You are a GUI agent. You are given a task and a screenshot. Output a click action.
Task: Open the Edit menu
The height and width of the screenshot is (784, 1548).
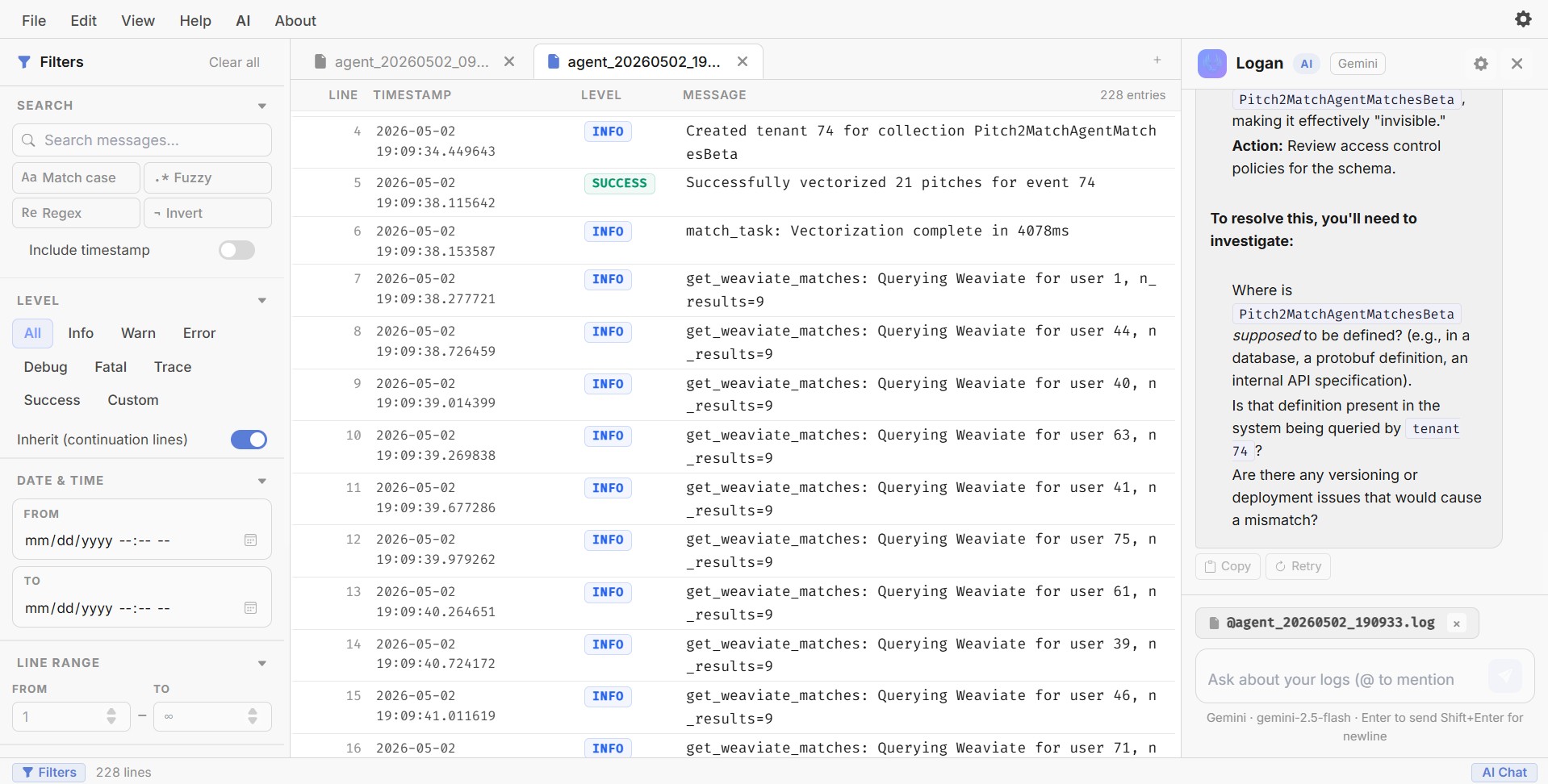click(x=83, y=20)
